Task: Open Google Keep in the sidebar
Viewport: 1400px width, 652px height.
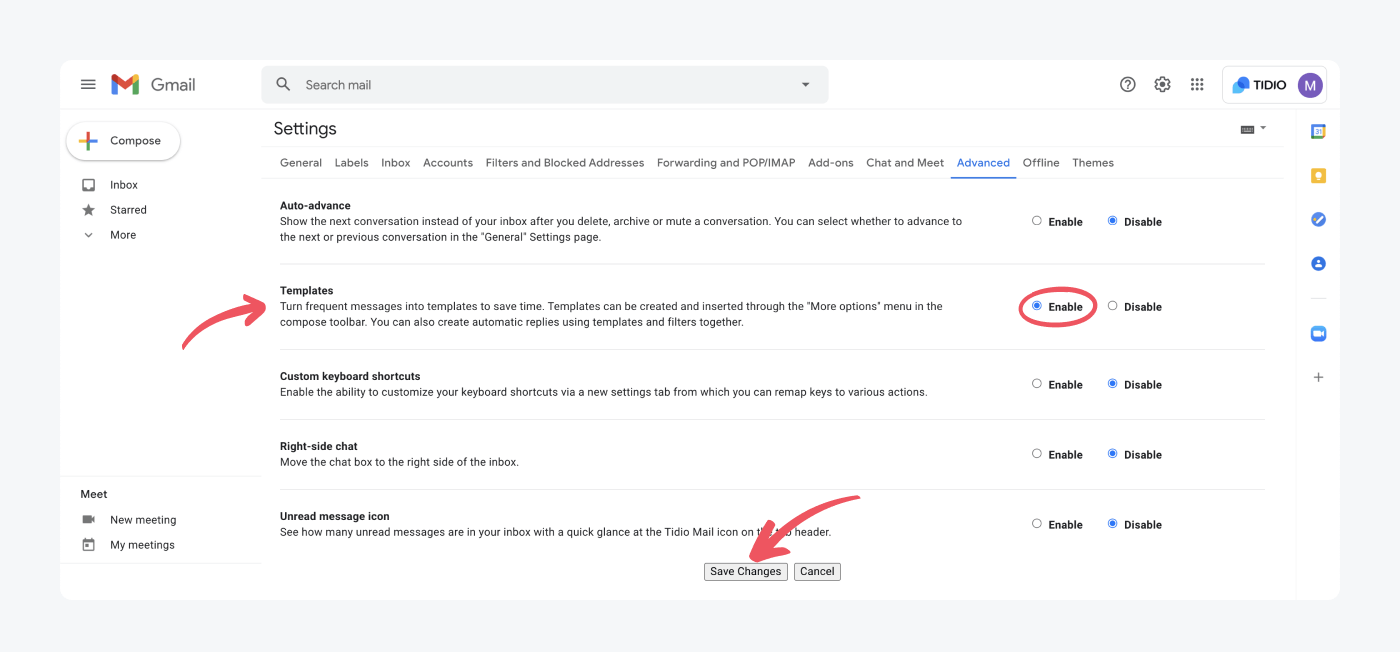Action: pyautogui.click(x=1318, y=175)
